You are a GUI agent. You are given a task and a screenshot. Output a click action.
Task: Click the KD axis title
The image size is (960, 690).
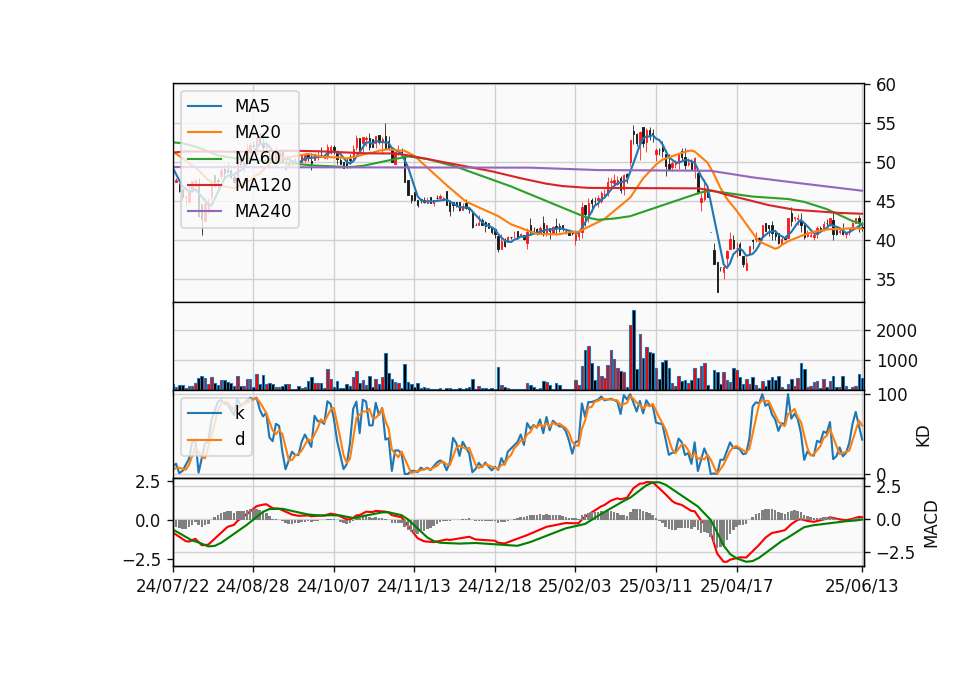(x=923, y=437)
